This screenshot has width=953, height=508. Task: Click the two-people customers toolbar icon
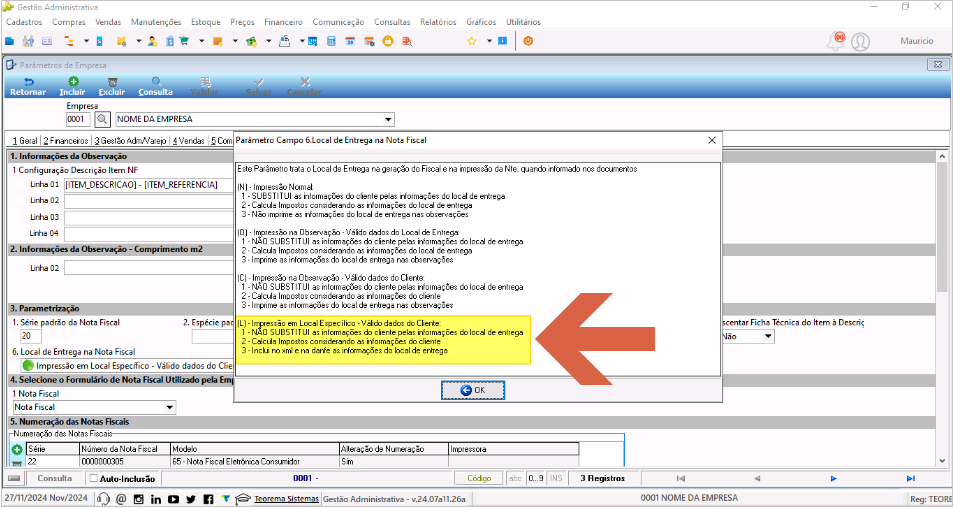click(x=28, y=41)
